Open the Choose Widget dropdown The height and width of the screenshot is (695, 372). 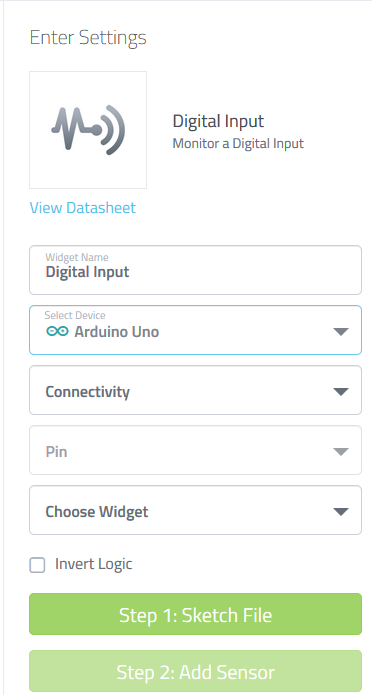[x=196, y=510]
